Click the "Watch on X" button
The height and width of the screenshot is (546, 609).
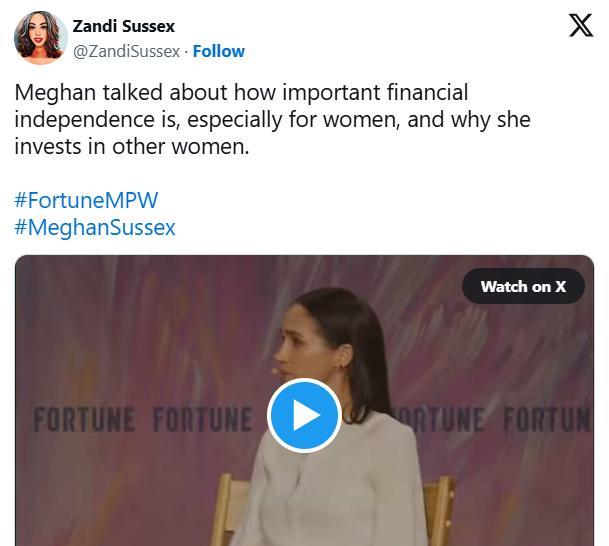pyautogui.click(x=523, y=287)
